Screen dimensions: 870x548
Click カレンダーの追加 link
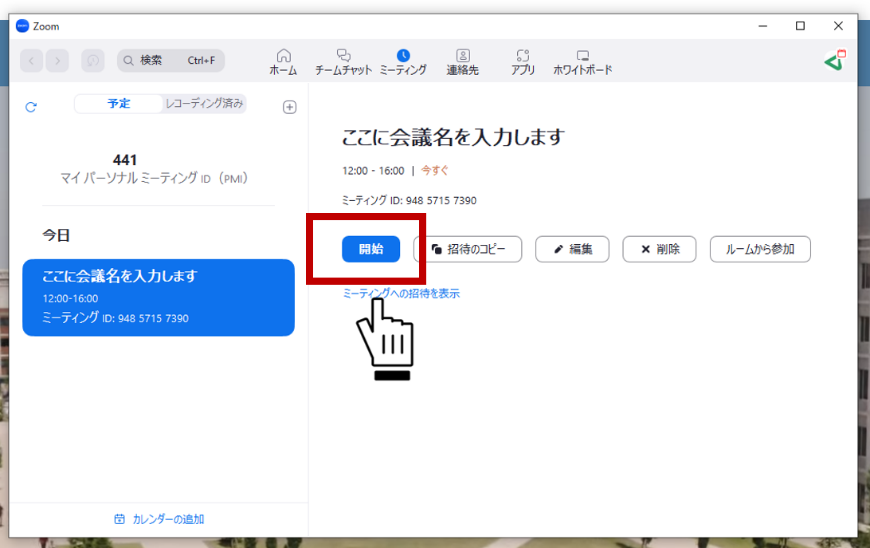coord(159,519)
